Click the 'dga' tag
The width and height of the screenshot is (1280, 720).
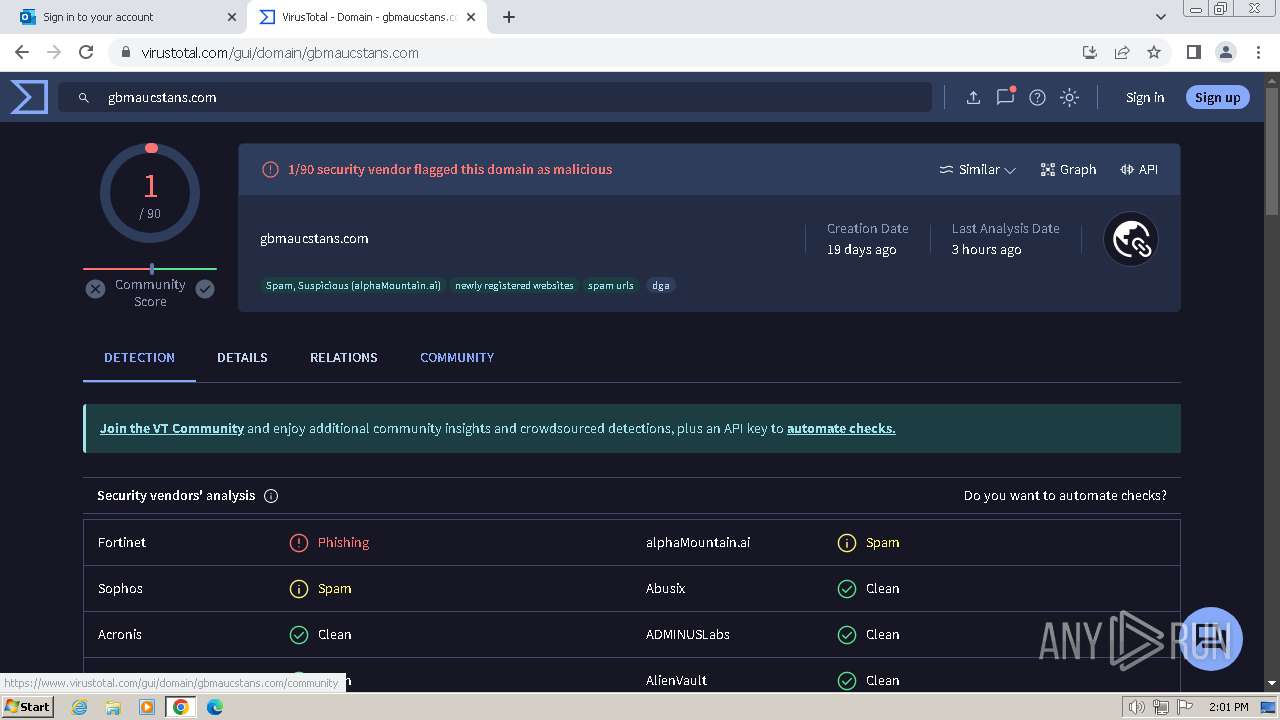(x=661, y=286)
